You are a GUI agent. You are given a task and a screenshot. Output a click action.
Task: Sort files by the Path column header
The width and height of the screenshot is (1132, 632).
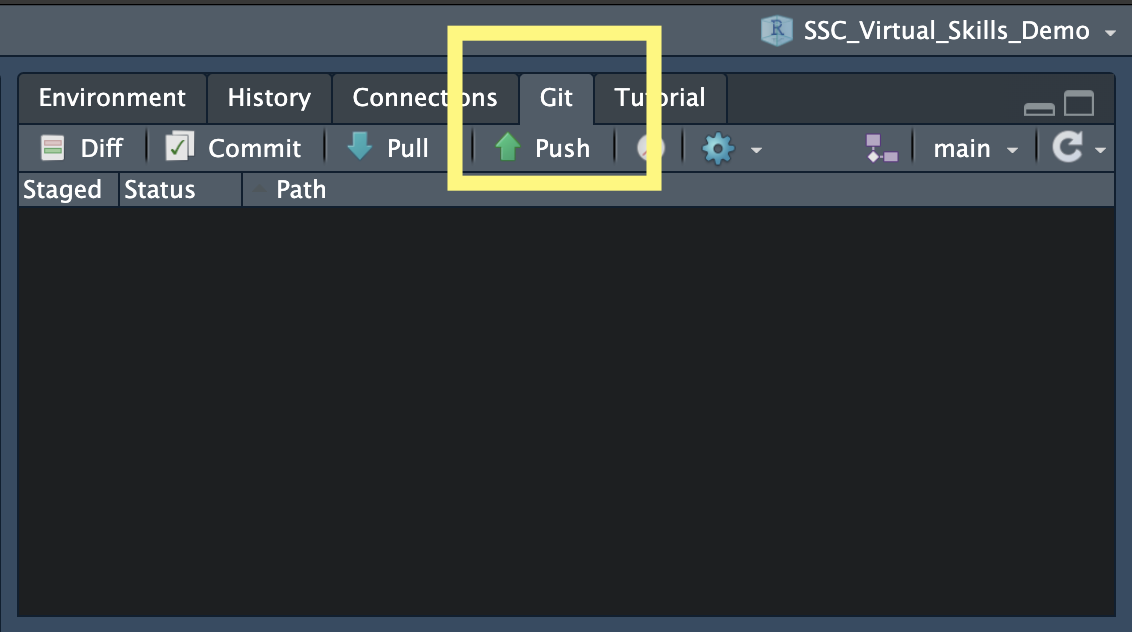(x=301, y=190)
